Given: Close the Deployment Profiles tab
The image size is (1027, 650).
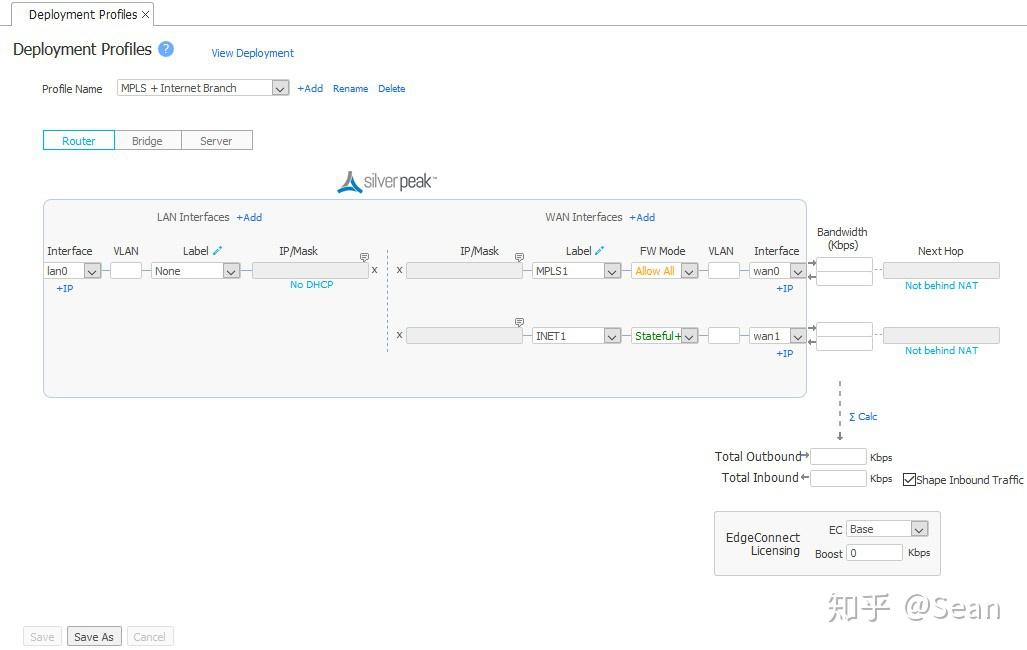Looking at the screenshot, I should point(146,15).
